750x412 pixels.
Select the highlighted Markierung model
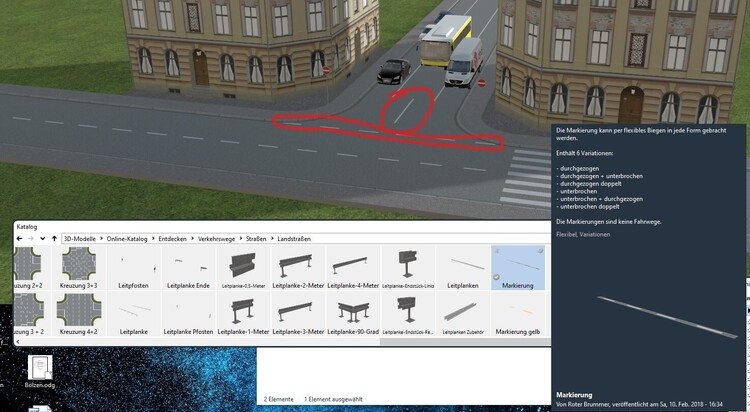click(518, 267)
